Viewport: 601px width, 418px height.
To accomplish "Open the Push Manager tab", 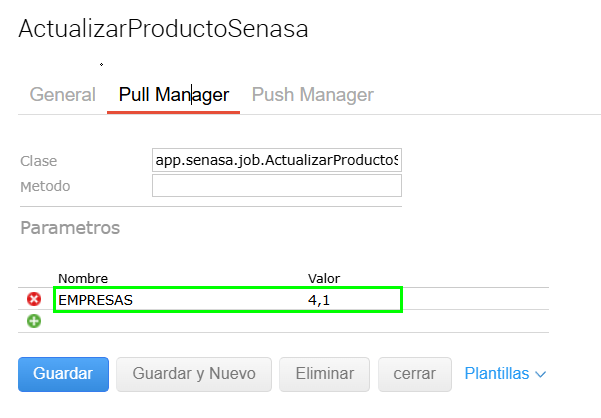I will coord(313,95).
